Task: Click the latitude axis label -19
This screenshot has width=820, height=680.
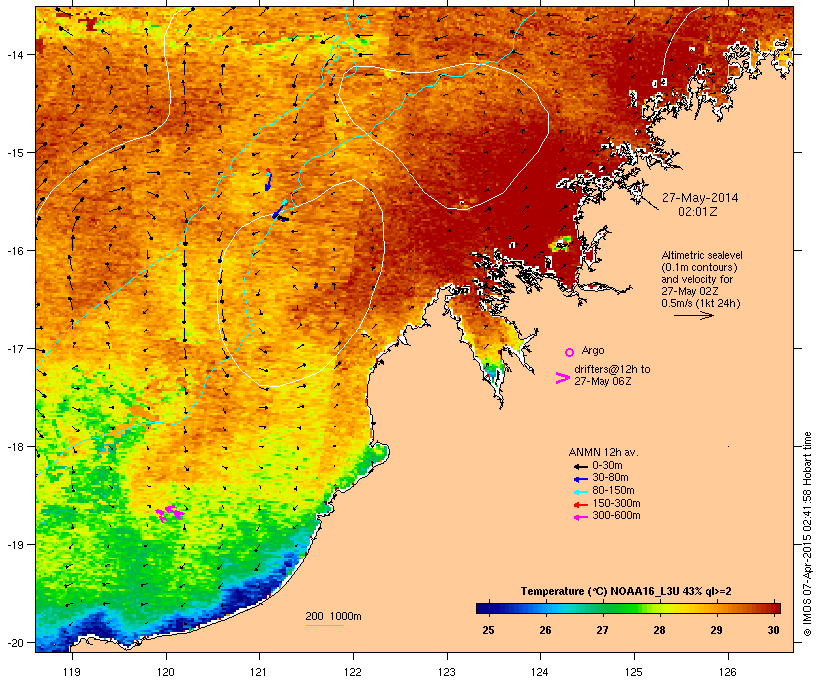Action: coord(15,545)
